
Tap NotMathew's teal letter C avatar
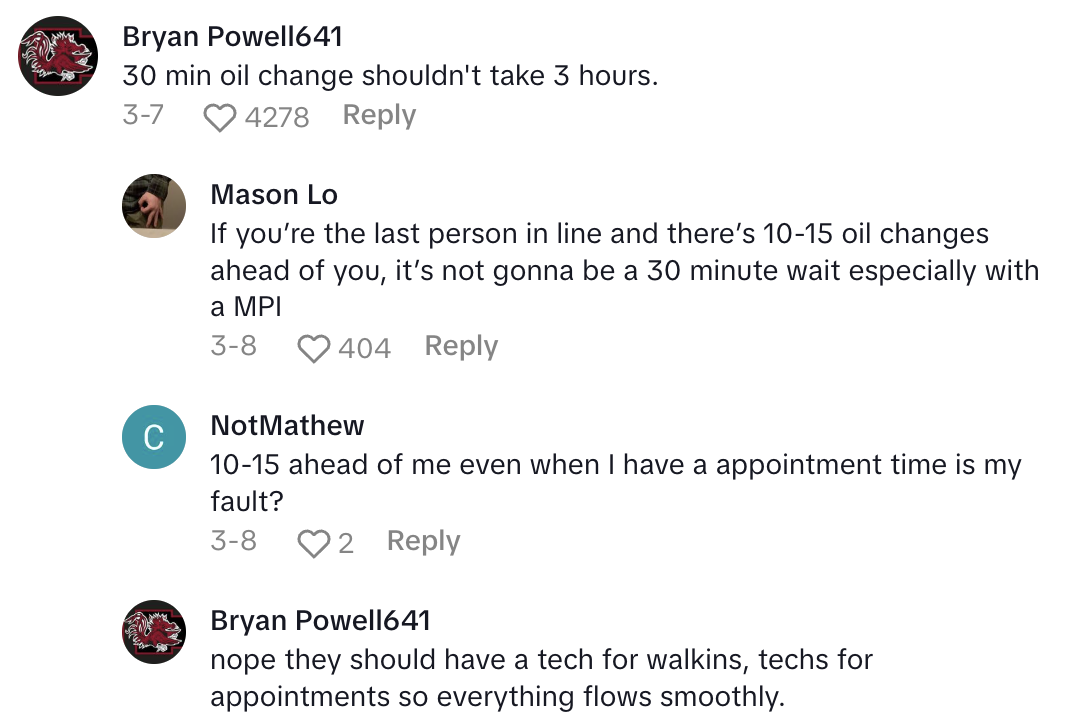[154, 437]
